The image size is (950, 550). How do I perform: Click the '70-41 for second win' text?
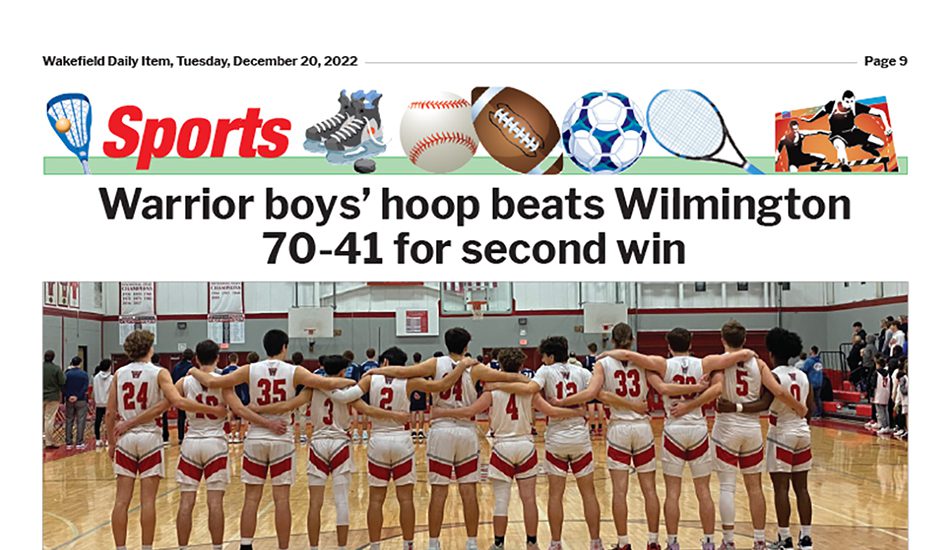click(474, 248)
